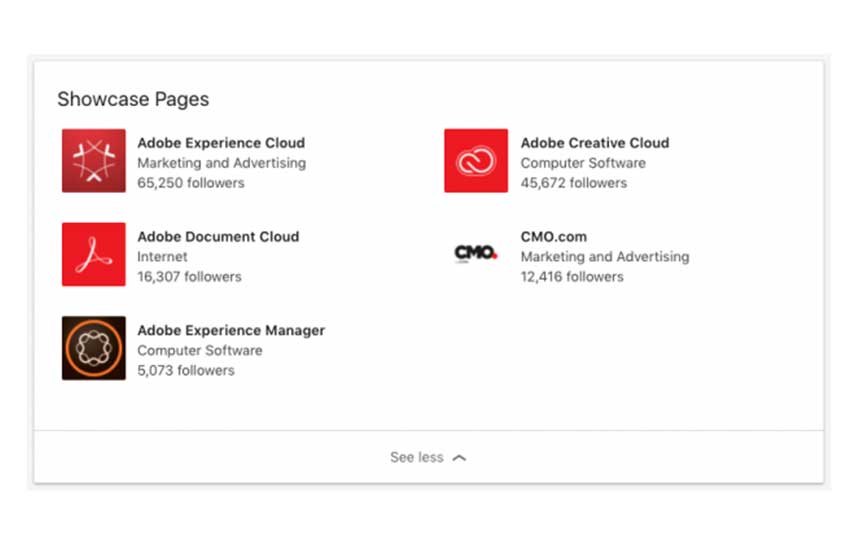Viewport: 850px width, 540px height.
Task: Visit the Adobe Document Cloud page link
Action: [x=218, y=237]
